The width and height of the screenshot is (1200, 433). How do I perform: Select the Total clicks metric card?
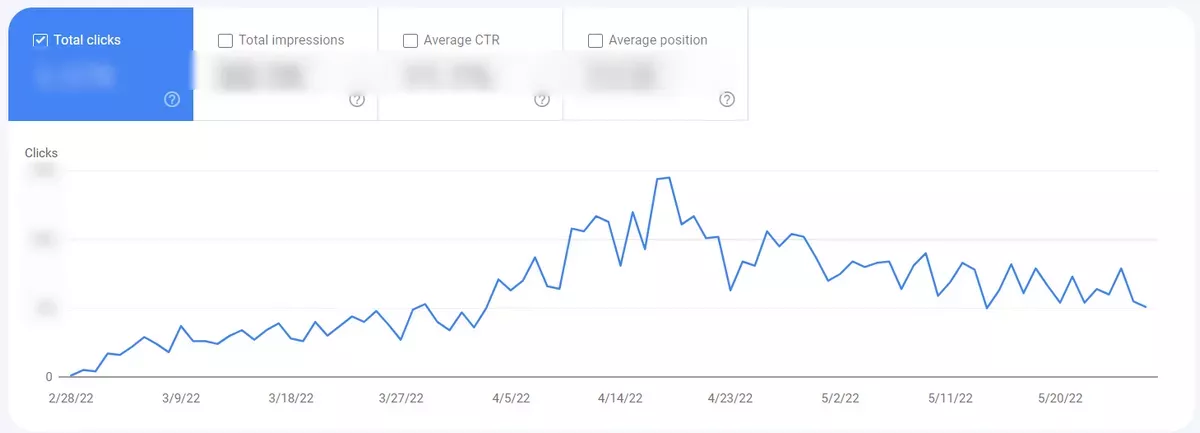pos(100,64)
